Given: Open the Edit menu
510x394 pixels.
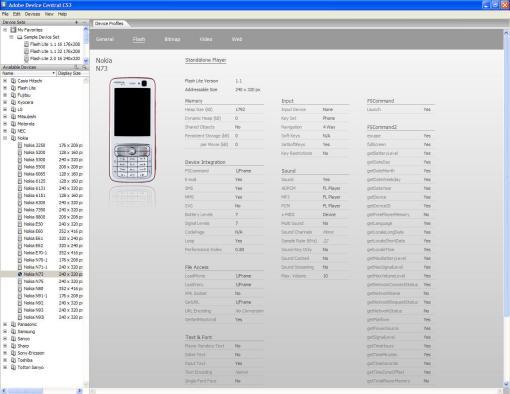Looking at the screenshot, I should click(x=17, y=14).
